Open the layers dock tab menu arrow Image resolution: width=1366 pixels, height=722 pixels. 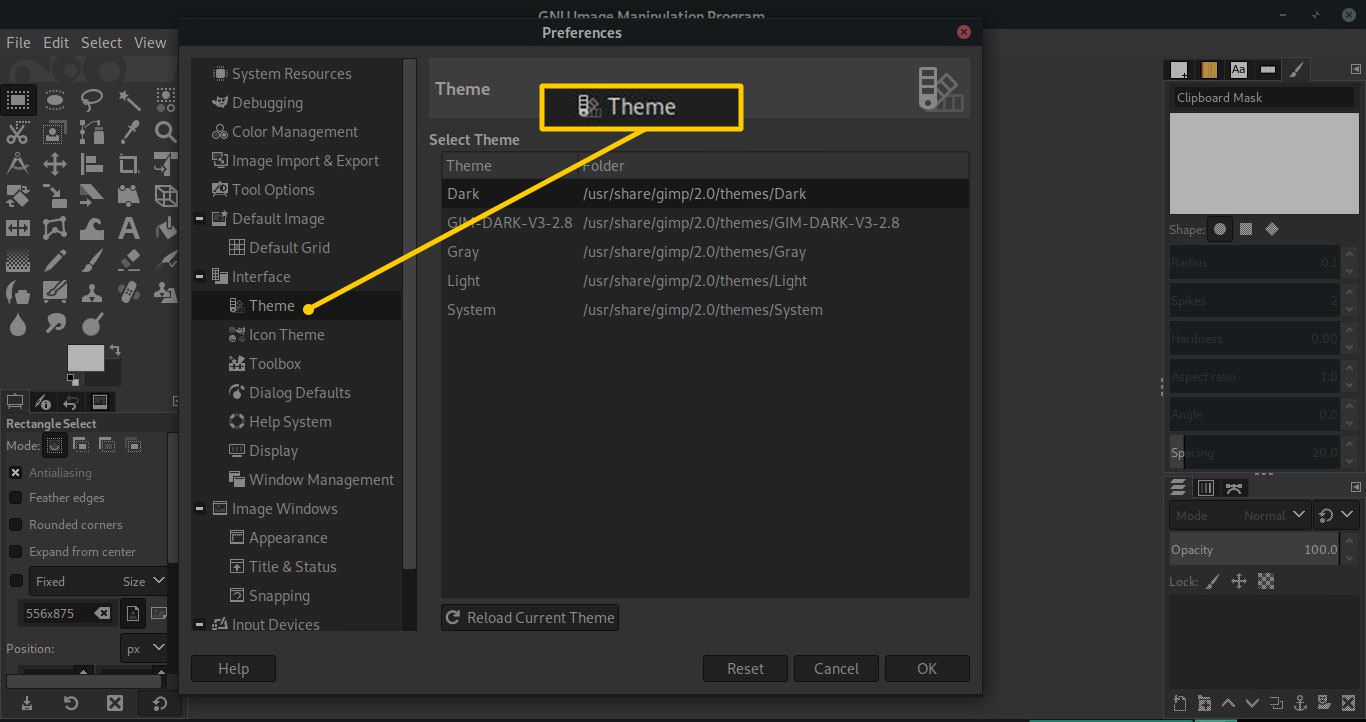1356,487
